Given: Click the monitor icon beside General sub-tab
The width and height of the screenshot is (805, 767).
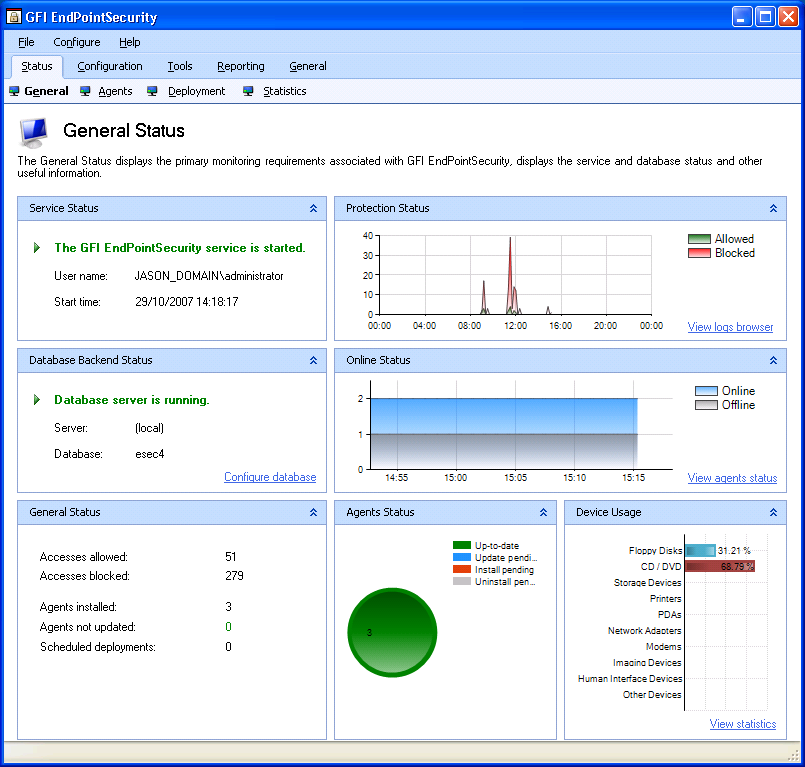Looking at the screenshot, I should (14, 91).
